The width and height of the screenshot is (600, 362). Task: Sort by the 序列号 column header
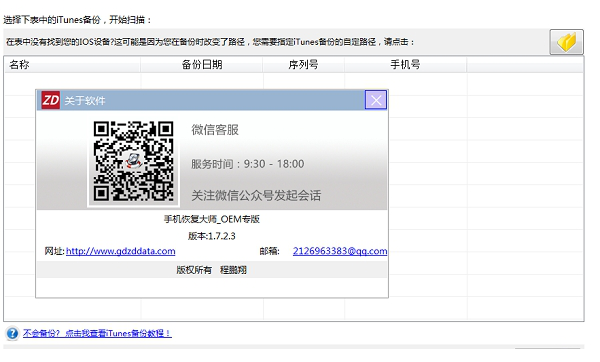point(303,65)
